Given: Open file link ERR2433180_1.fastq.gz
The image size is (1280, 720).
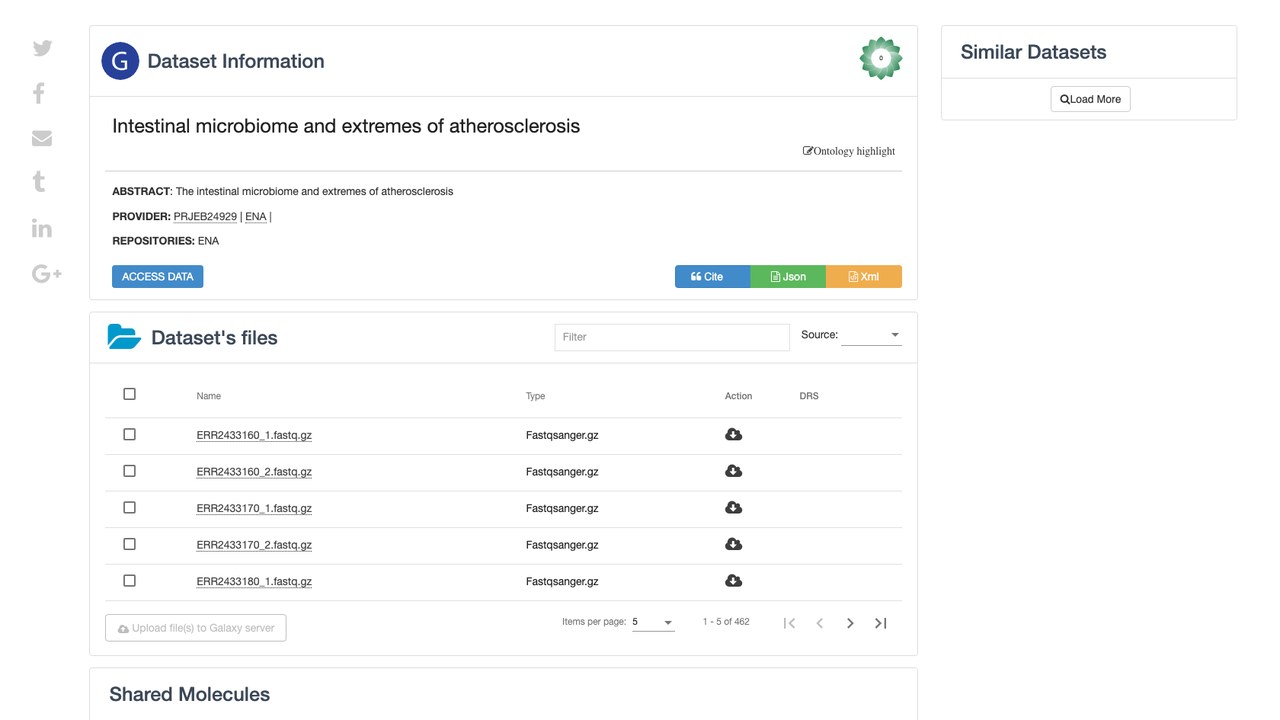Looking at the screenshot, I should [254, 581].
